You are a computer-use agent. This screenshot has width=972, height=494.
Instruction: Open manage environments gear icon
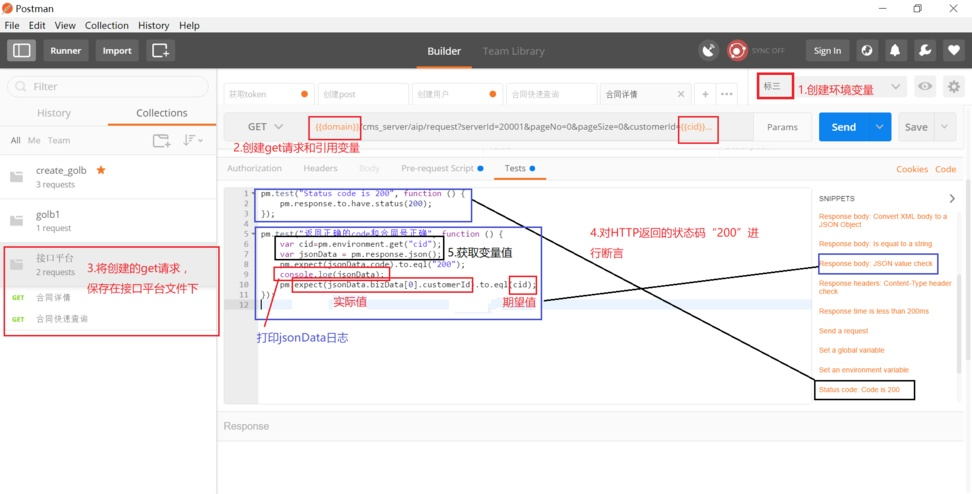pyautogui.click(x=954, y=87)
